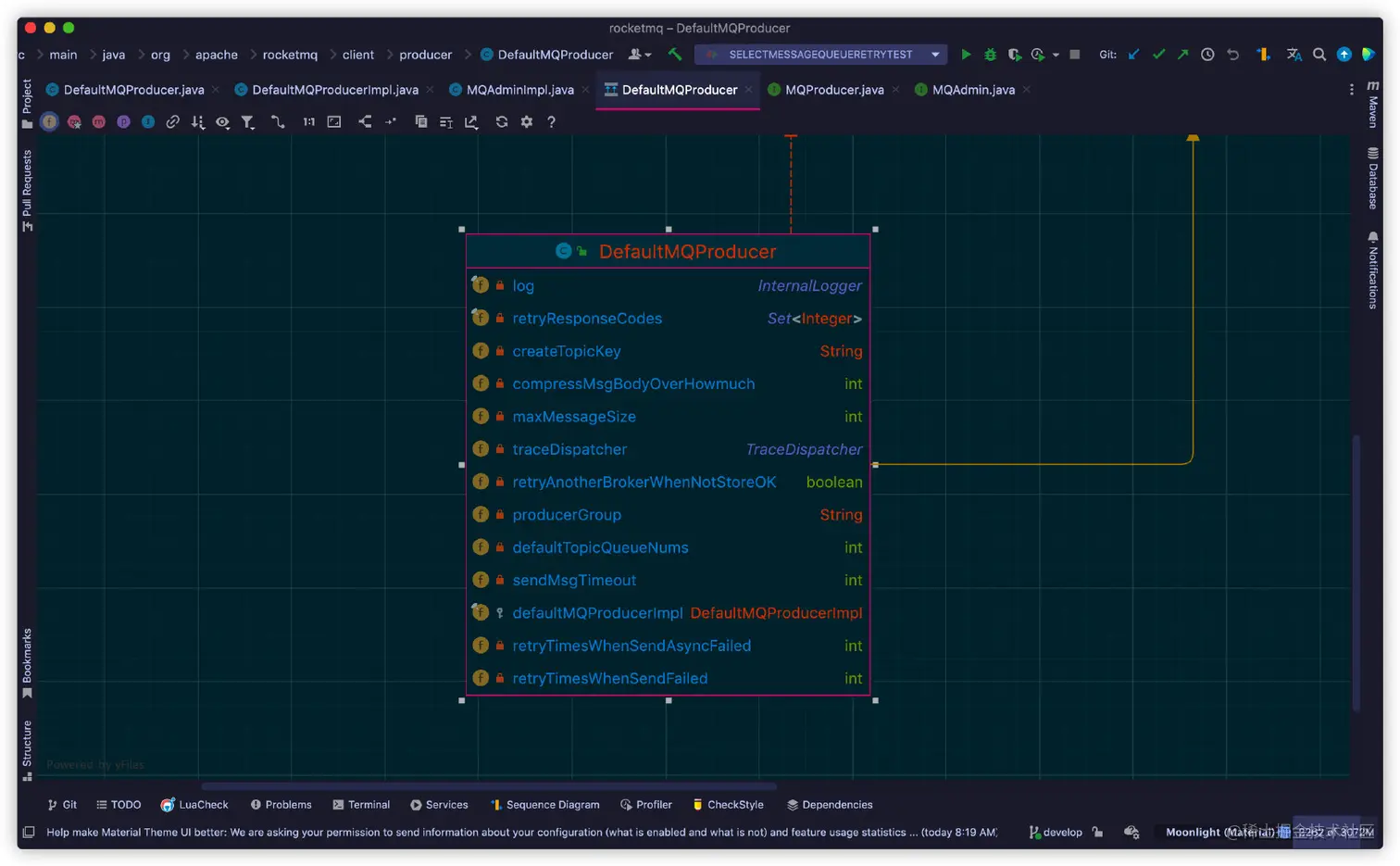Toggle Constructors display in diagram toolbar
The width and height of the screenshot is (1400, 866).
74,122
